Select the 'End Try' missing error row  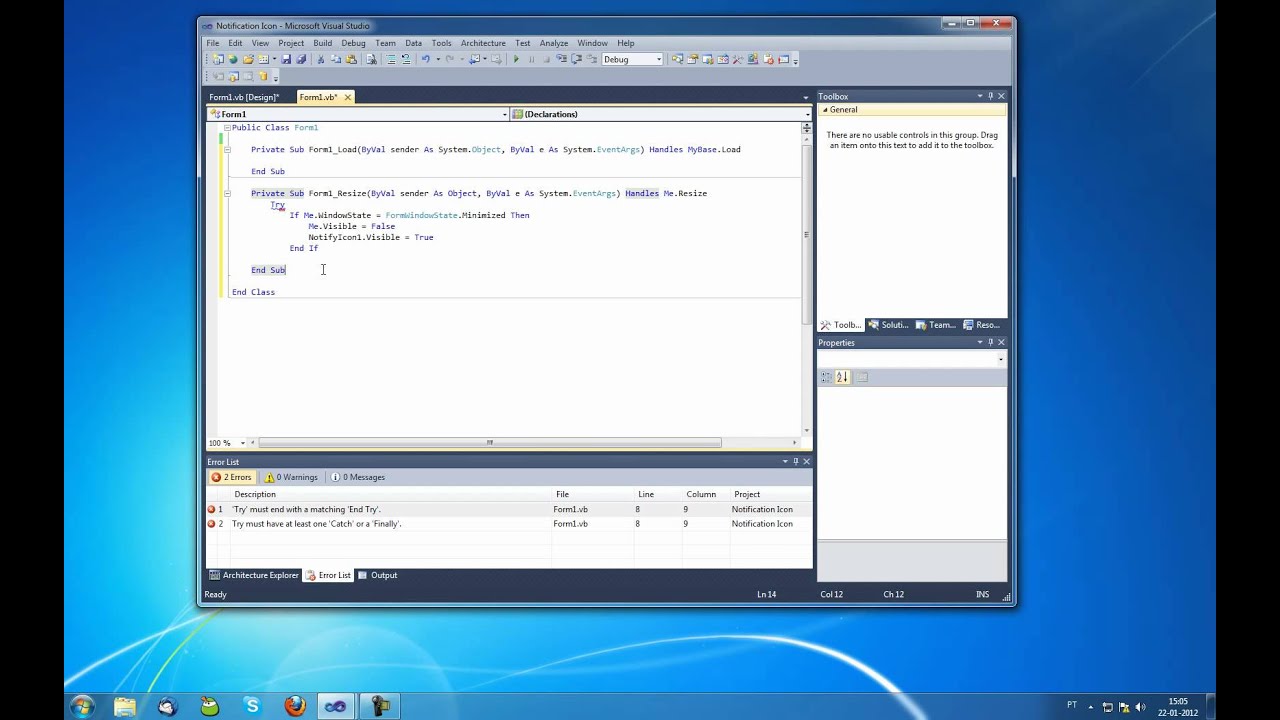click(509, 509)
